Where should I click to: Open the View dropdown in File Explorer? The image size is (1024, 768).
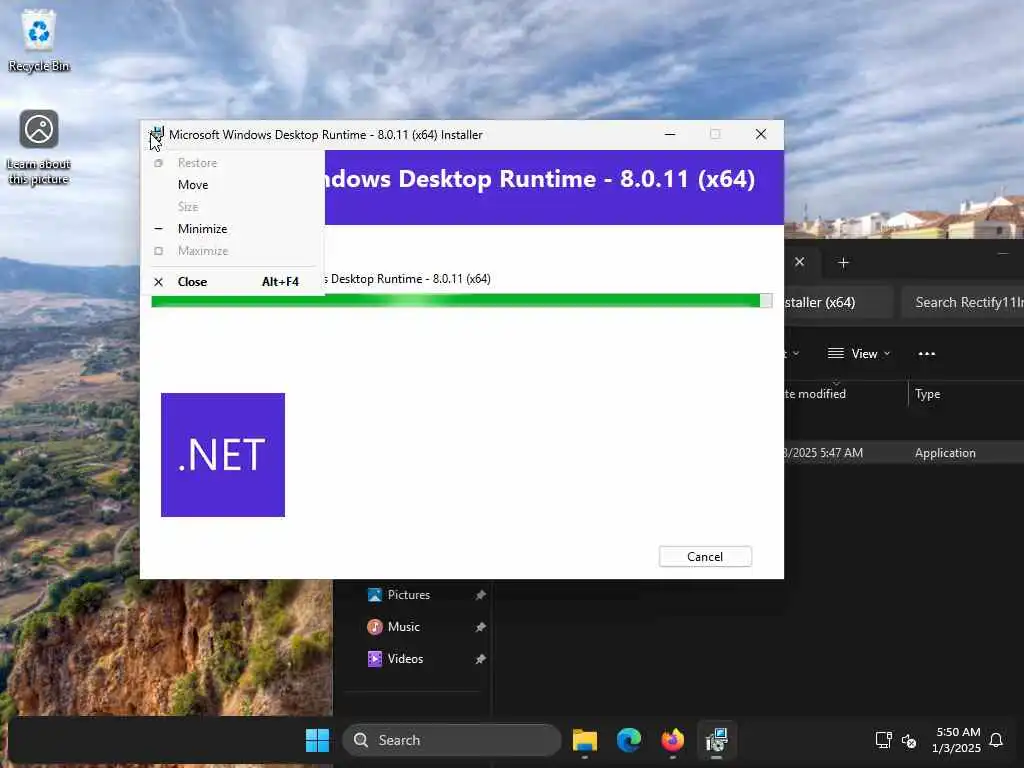tap(858, 353)
